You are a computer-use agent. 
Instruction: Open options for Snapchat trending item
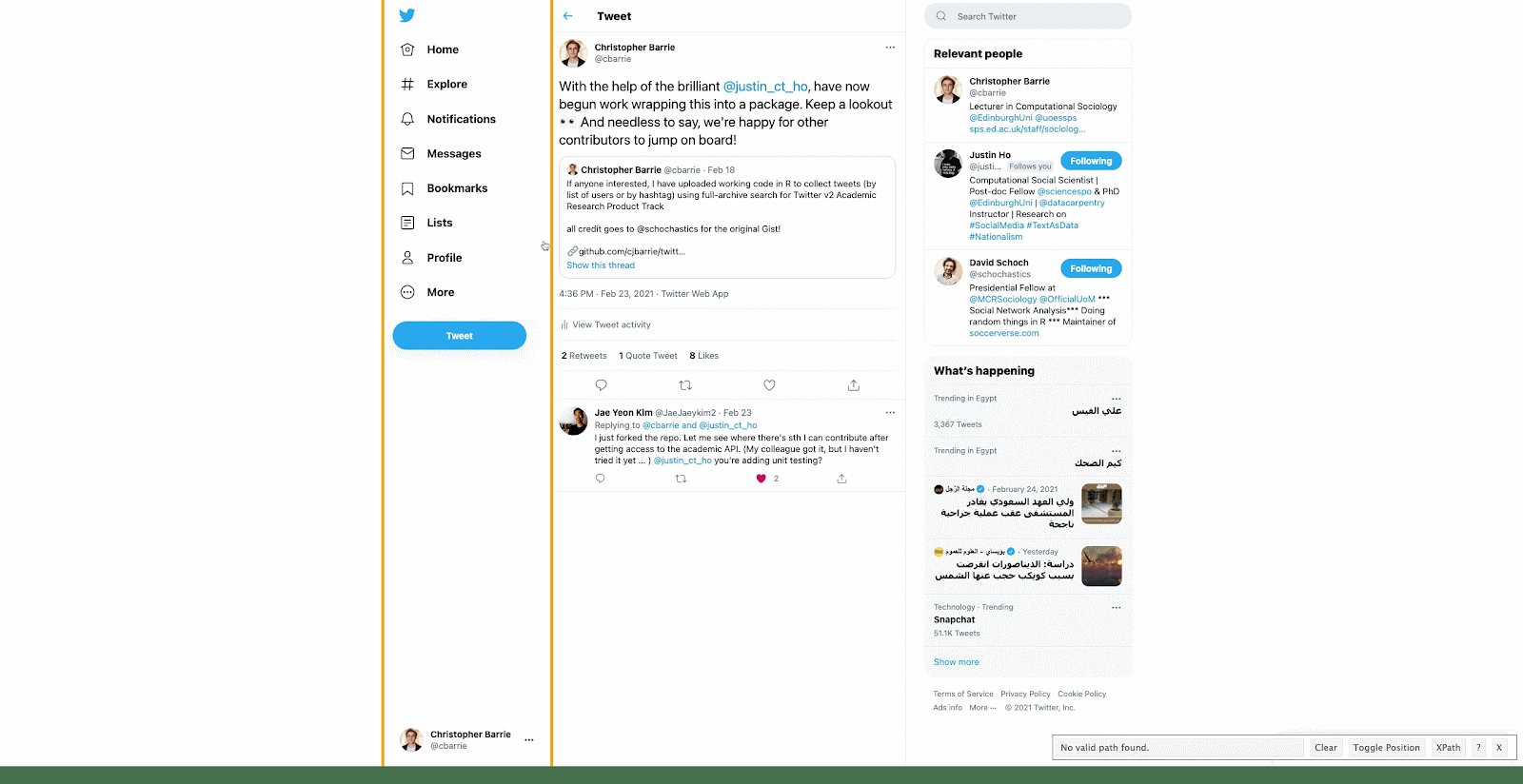click(x=1117, y=607)
